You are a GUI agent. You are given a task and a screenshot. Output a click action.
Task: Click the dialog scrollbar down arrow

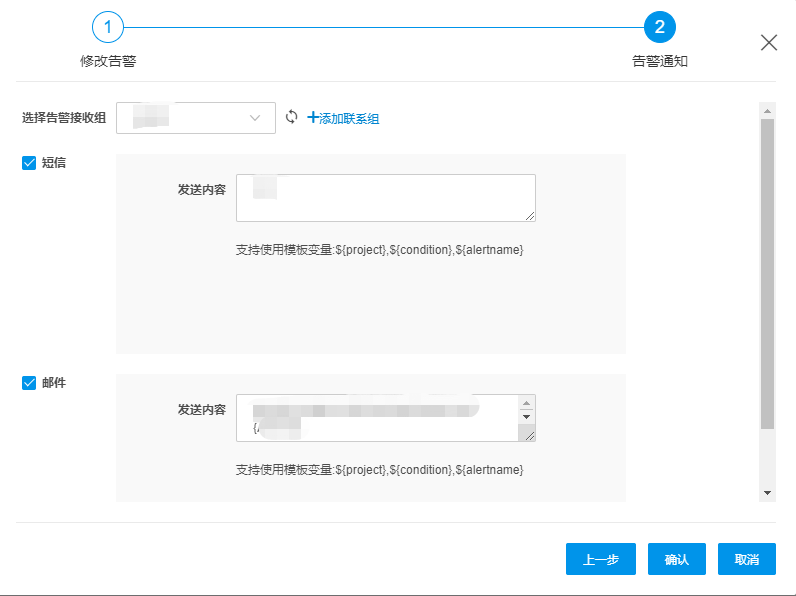point(767,493)
